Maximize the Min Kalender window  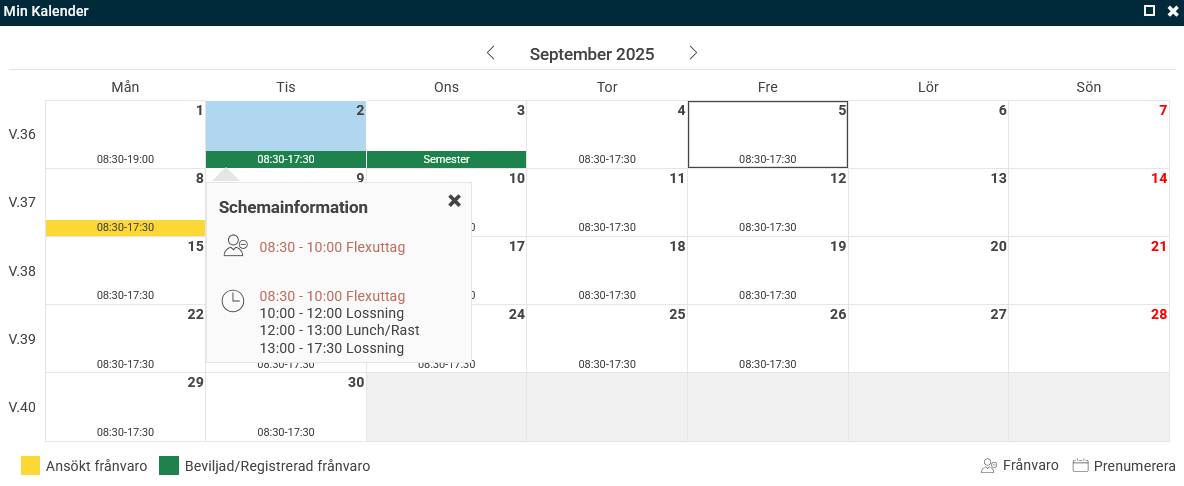point(1149,11)
